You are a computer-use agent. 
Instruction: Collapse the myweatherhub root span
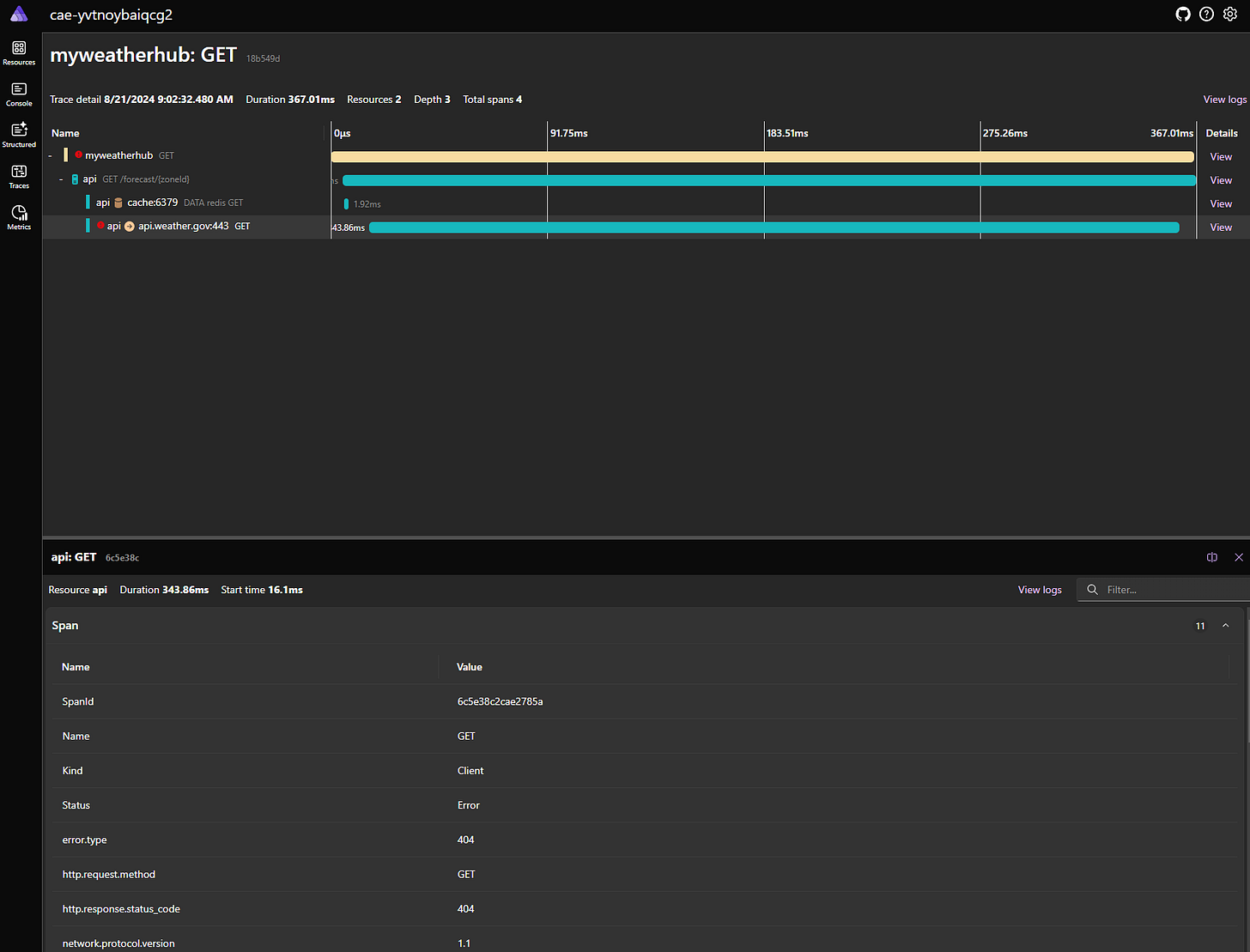coord(49,155)
